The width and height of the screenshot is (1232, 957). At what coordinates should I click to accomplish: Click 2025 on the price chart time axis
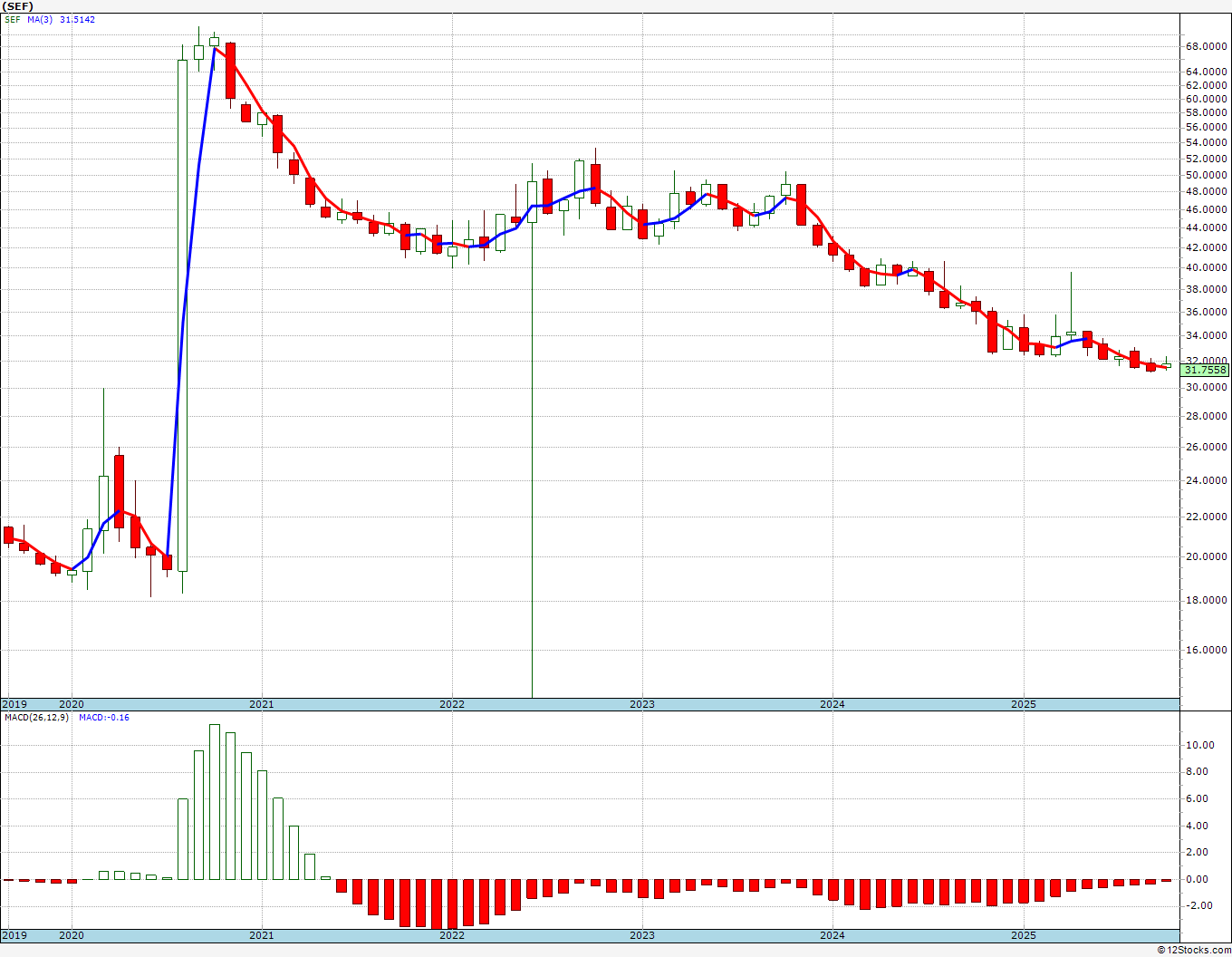coord(1024,704)
